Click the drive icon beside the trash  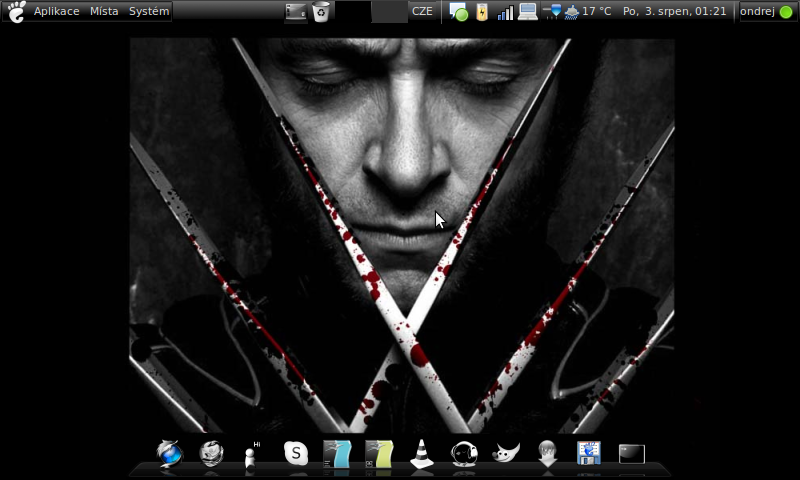click(296, 12)
